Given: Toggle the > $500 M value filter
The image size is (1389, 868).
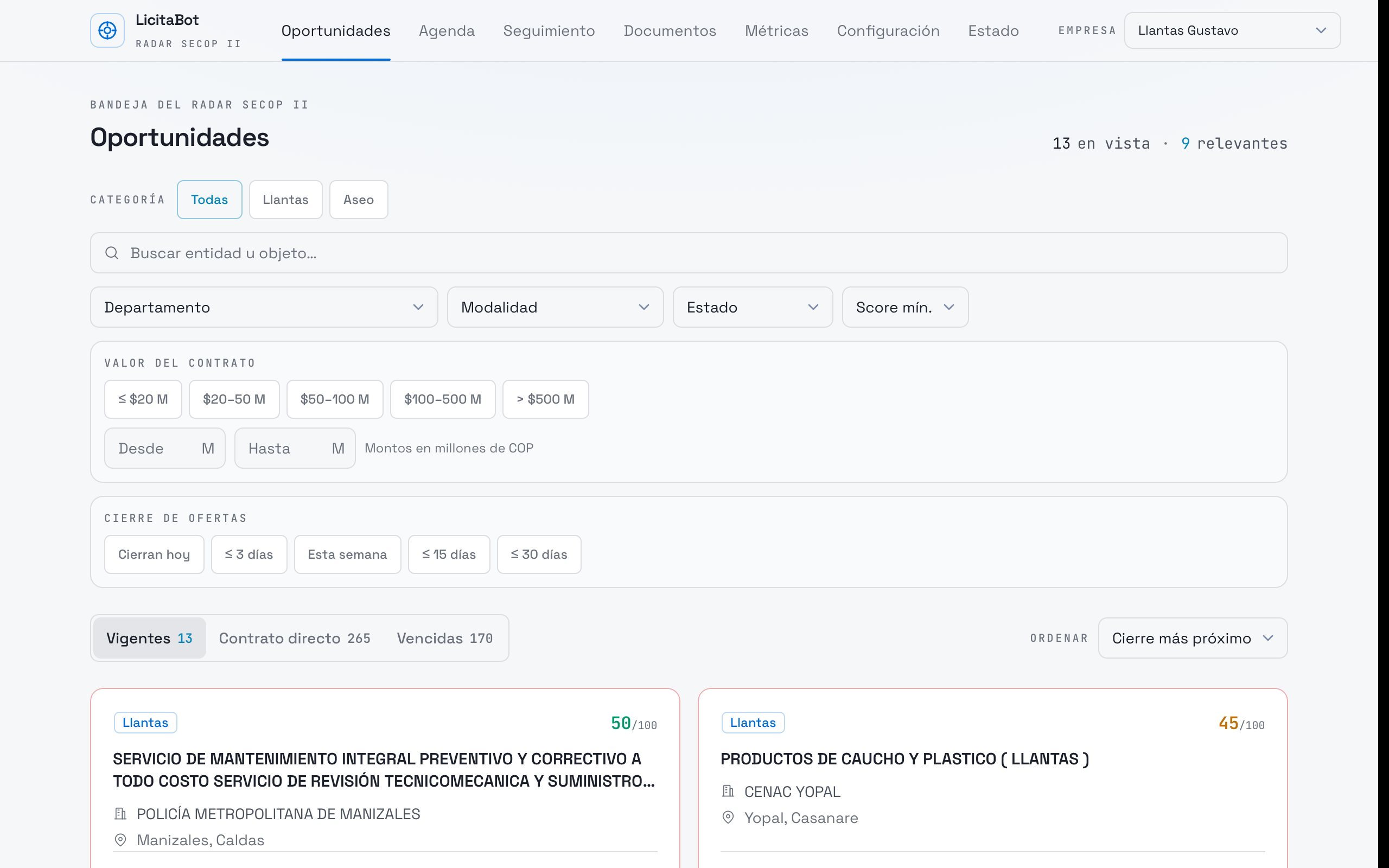Looking at the screenshot, I should 545,399.
